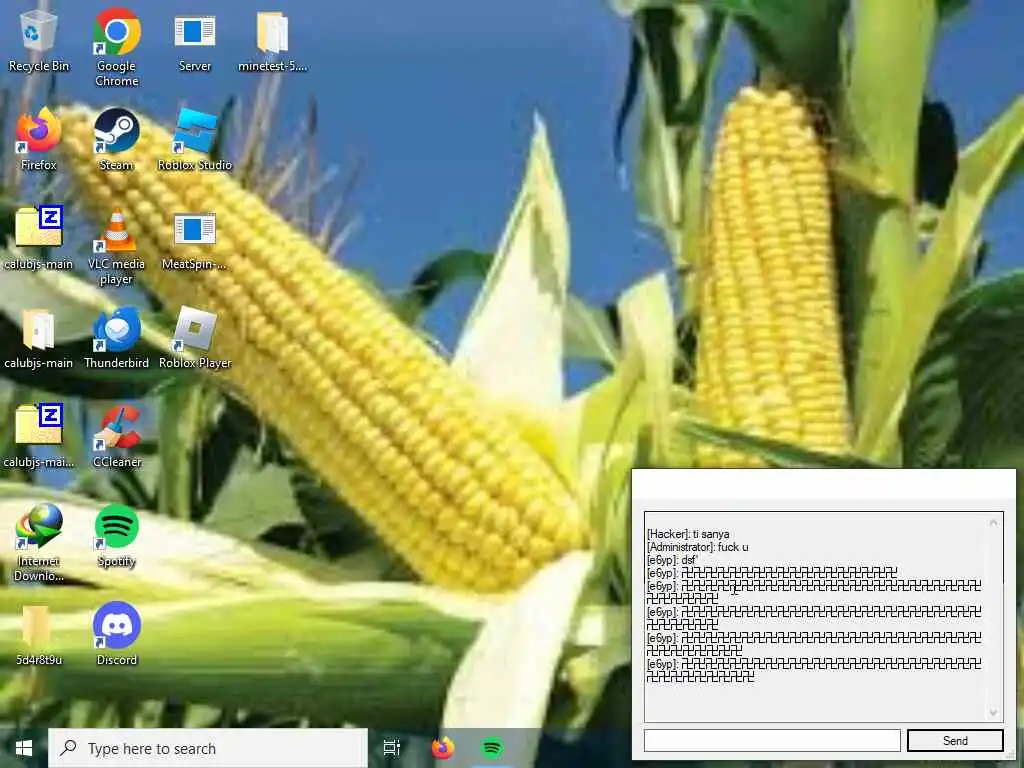
Task: Open the Recycle Bin desktop icon
Action: click(39, 40)
